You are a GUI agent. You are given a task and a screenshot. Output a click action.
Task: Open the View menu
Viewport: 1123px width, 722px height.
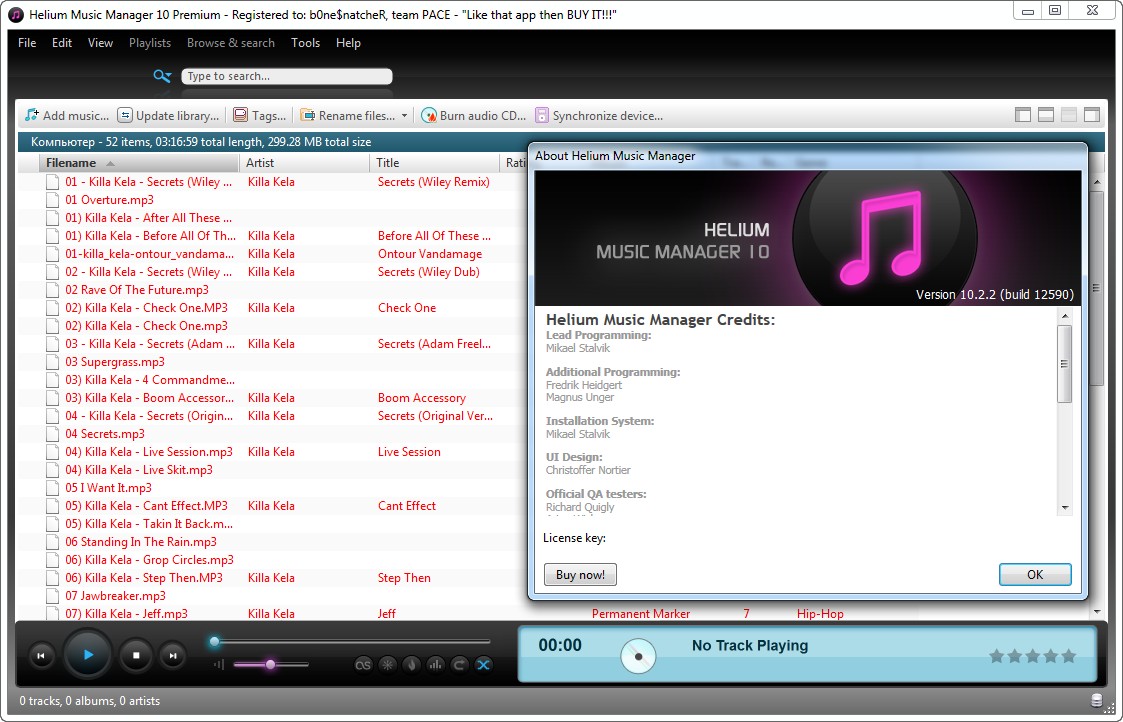click(x=100, y=43)
